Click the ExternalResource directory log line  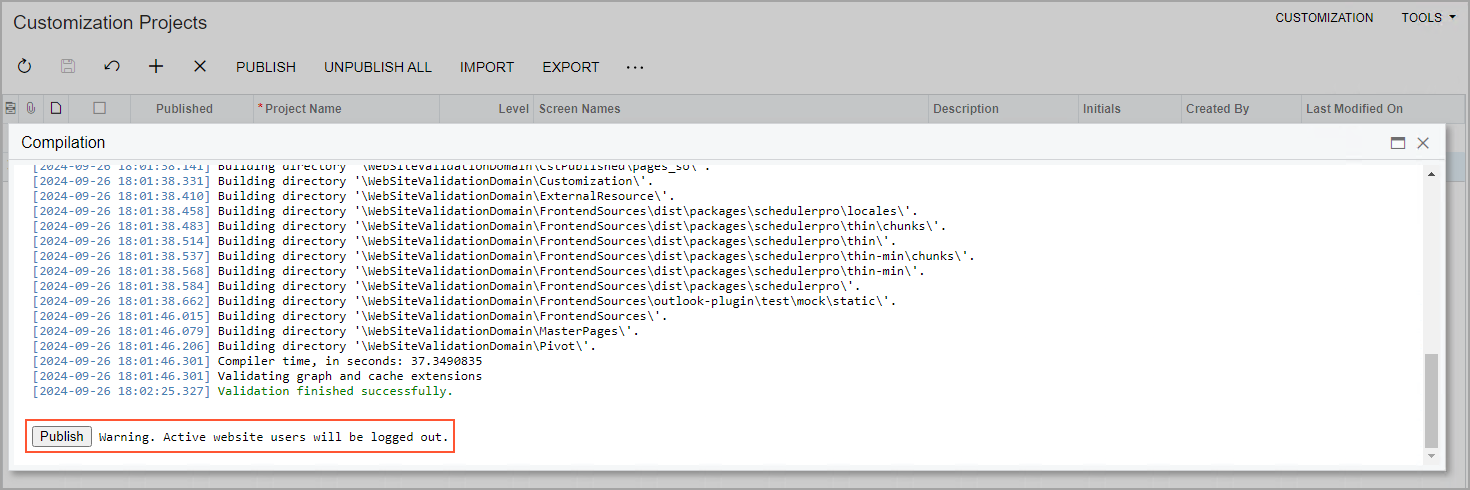(x=445, y=196)
